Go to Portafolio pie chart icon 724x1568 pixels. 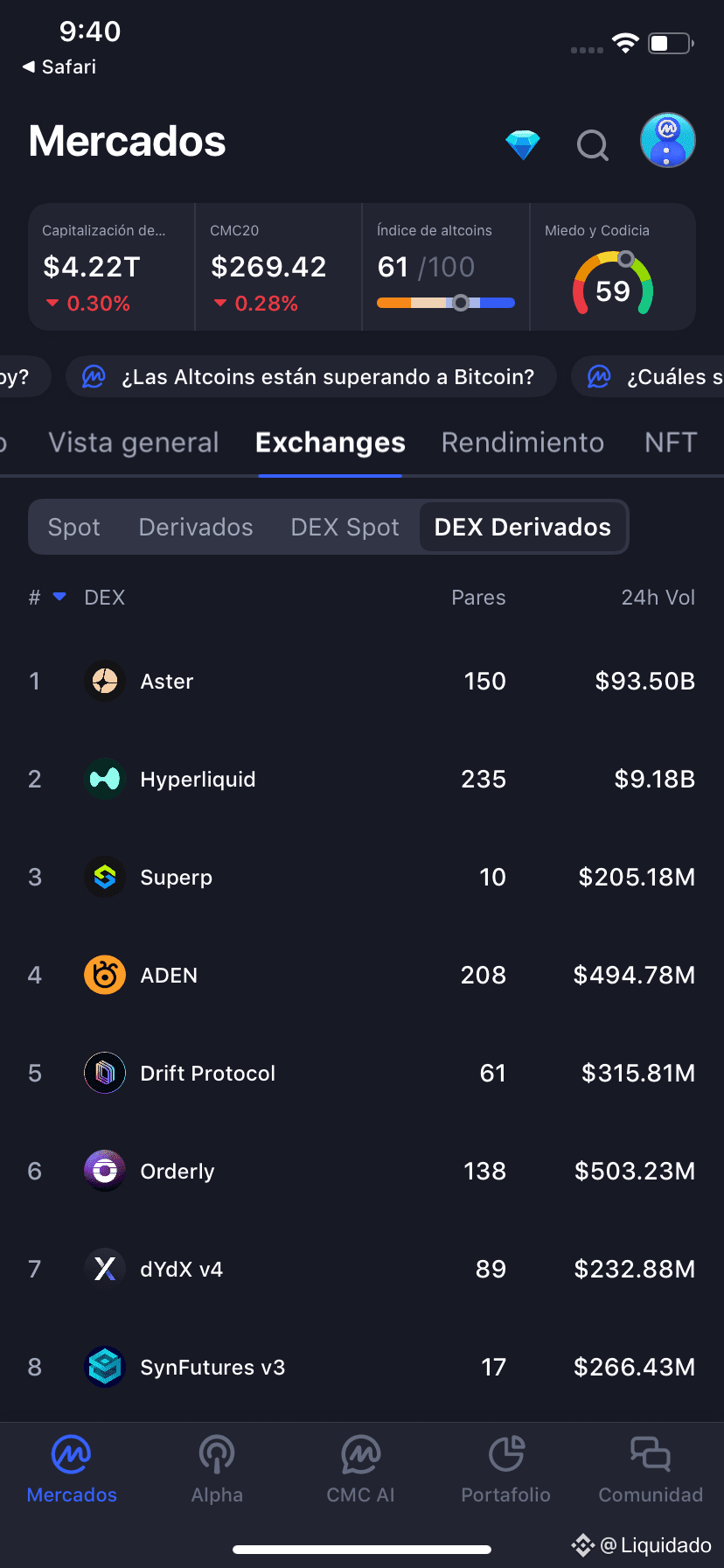[506, 1455]
